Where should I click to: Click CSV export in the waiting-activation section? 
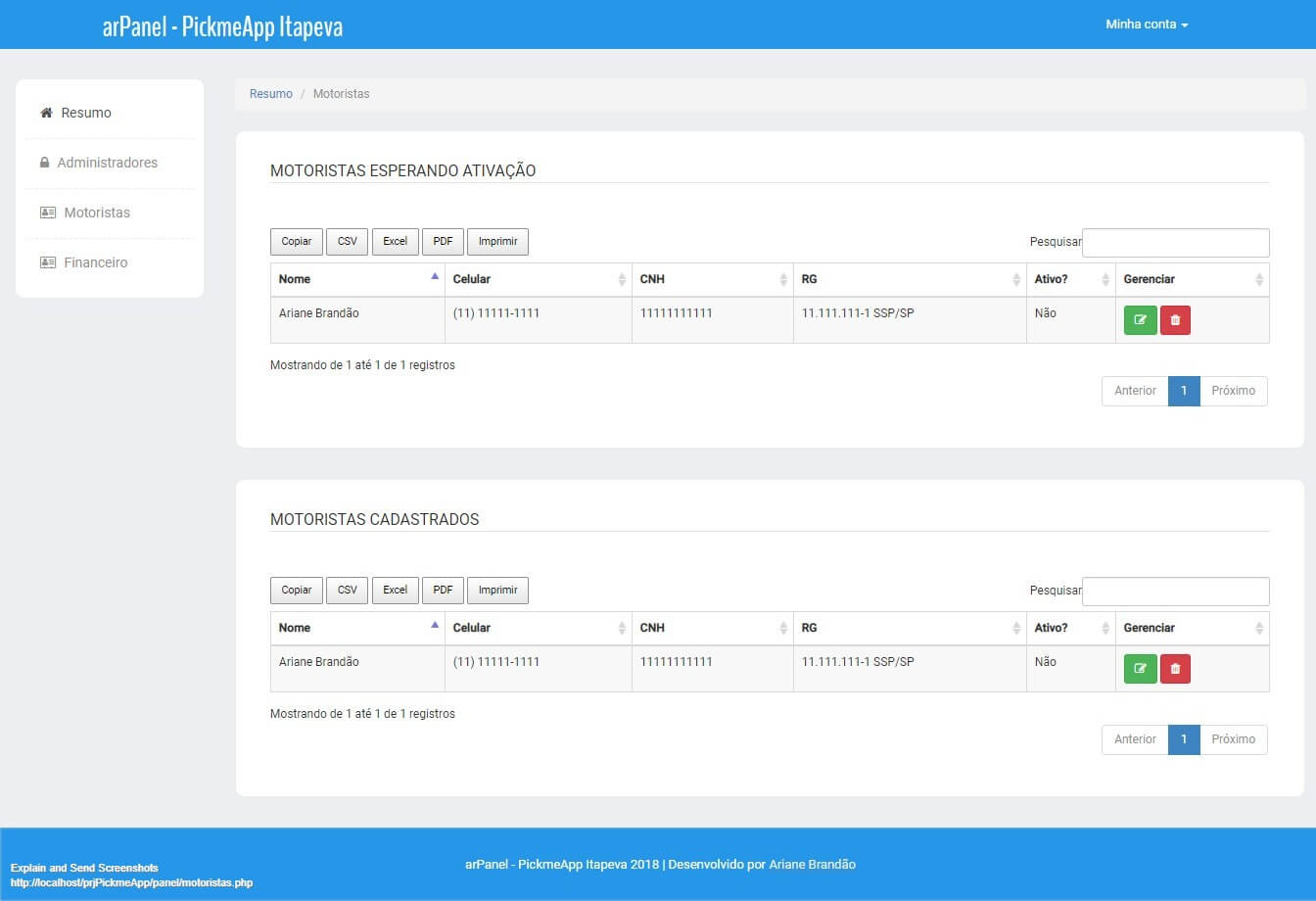point(348,242)
